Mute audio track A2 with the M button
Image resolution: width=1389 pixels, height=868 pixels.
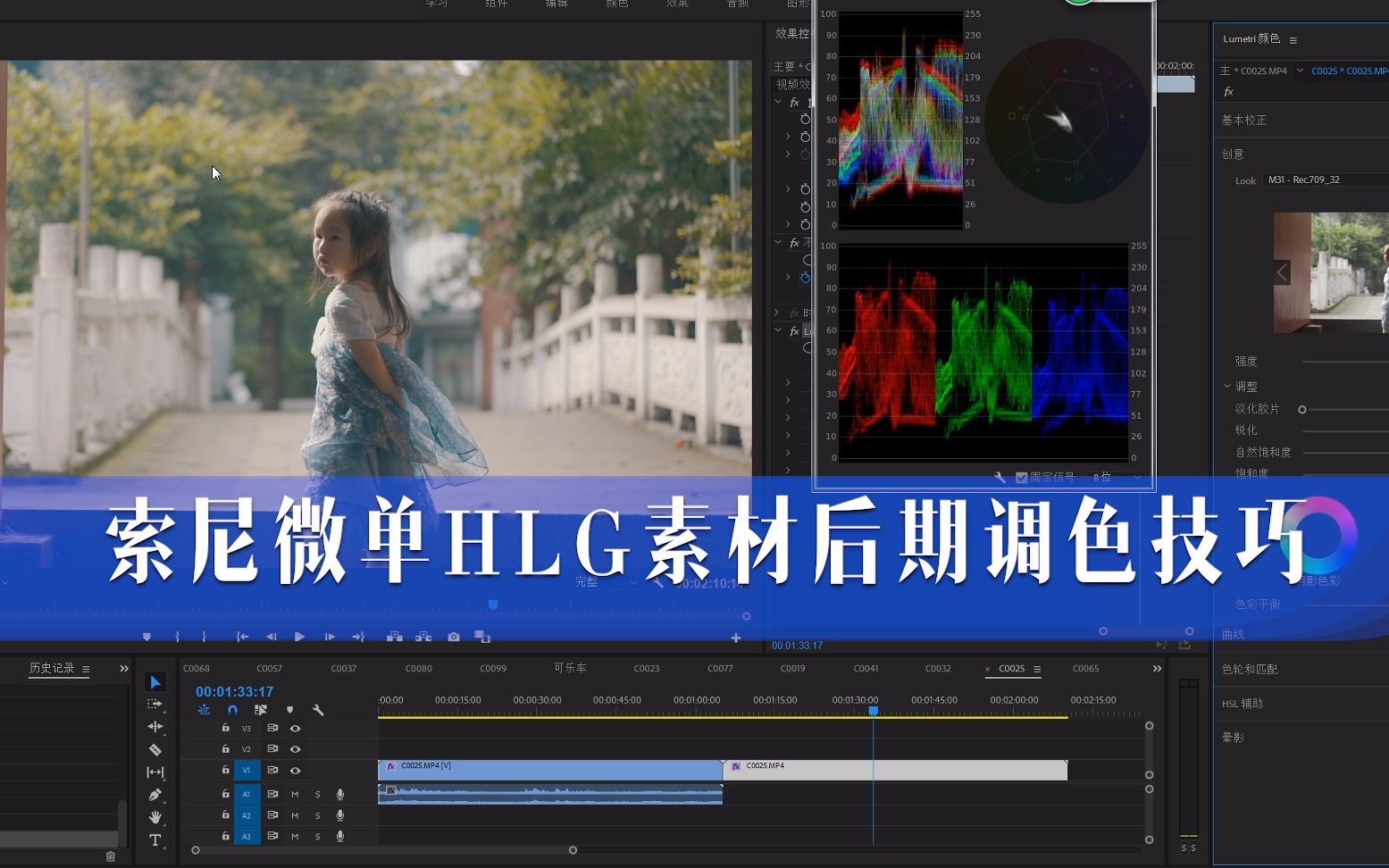[x=295, y=814]
